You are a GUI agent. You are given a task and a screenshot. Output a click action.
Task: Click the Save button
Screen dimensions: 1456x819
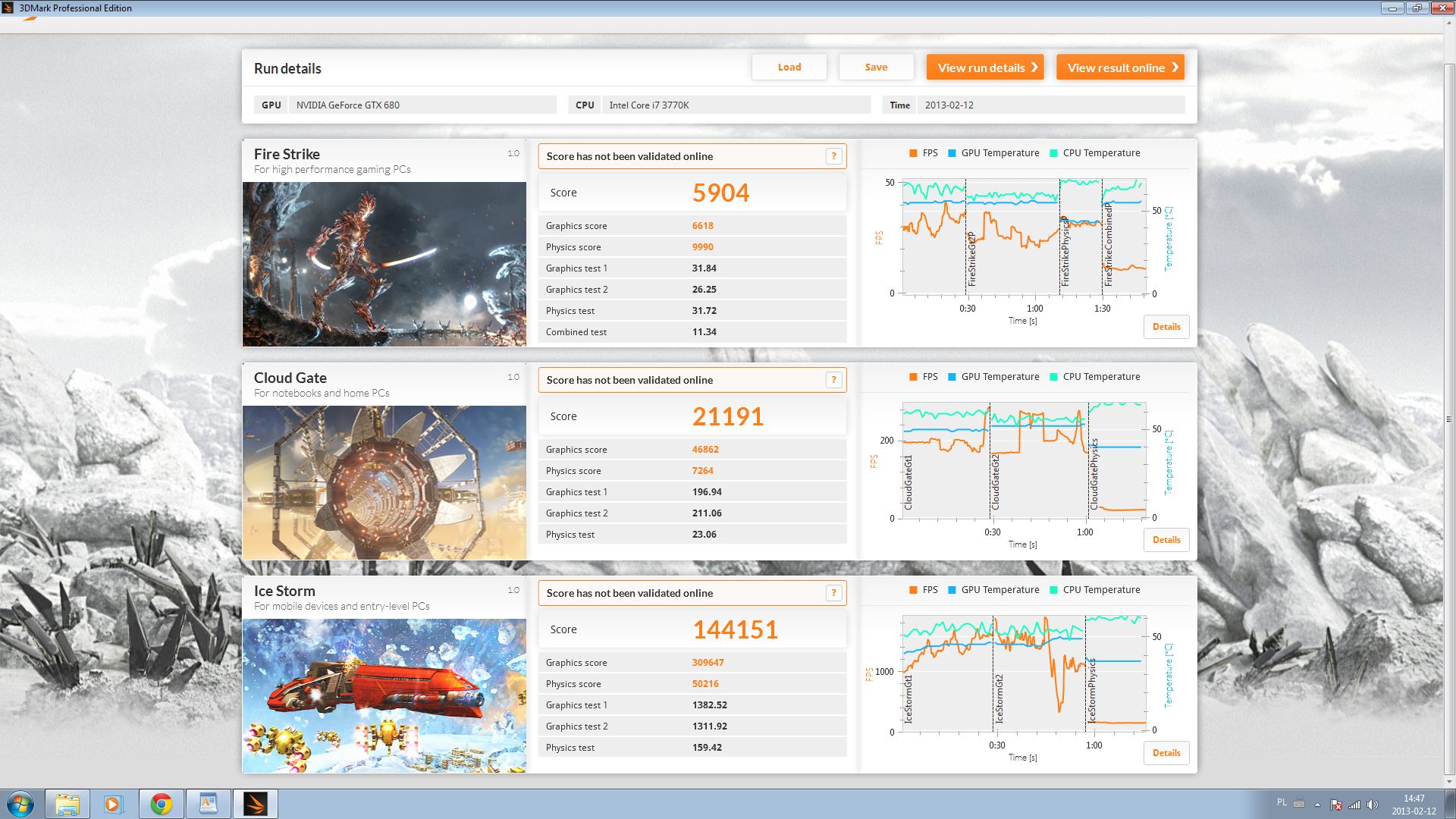coord(876,67)
